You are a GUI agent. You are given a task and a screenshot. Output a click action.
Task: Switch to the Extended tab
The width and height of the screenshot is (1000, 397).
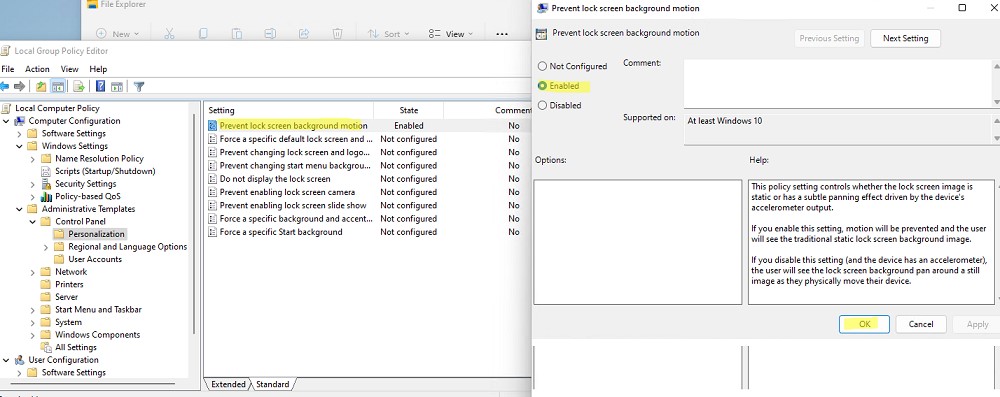click(x=228, y=384)
